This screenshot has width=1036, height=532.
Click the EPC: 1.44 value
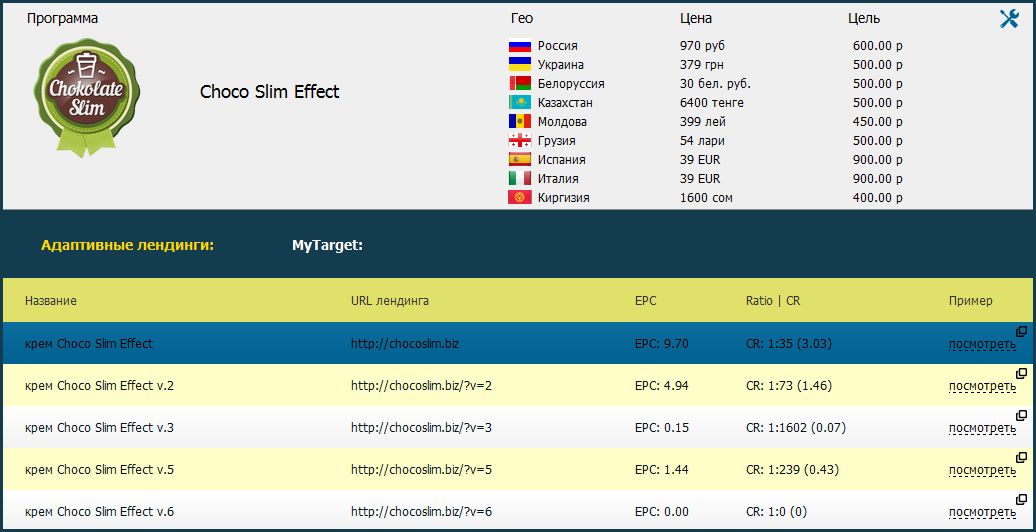661,470
